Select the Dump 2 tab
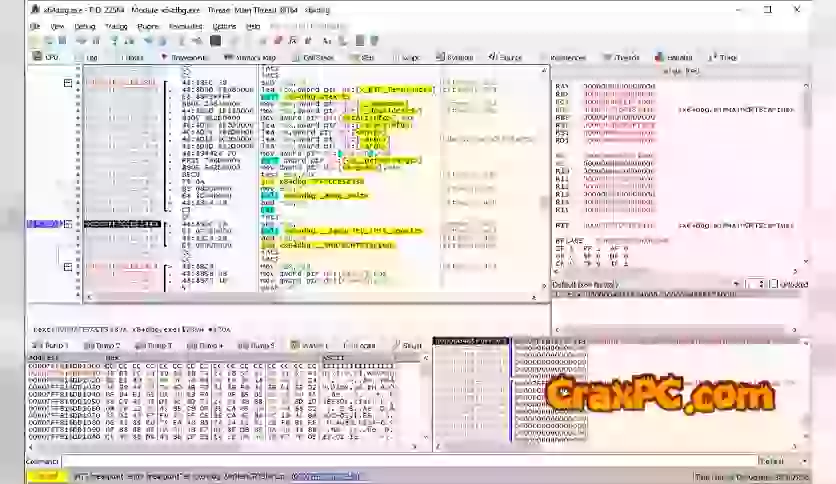 point(104,345)
